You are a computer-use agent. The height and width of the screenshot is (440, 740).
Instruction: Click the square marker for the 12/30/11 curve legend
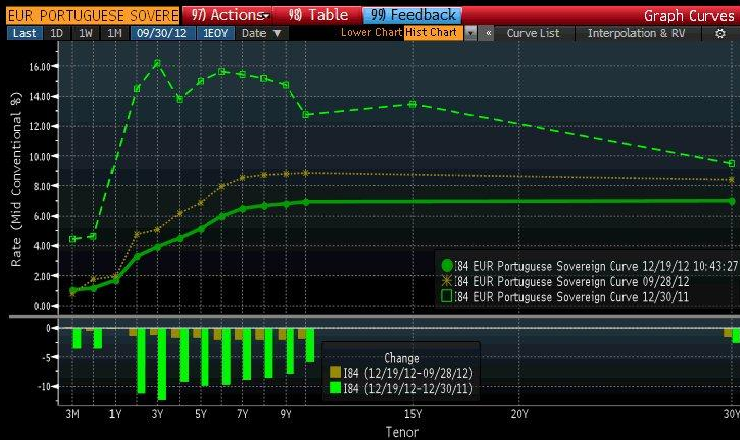pyautogui.click(x=446, y=296)
